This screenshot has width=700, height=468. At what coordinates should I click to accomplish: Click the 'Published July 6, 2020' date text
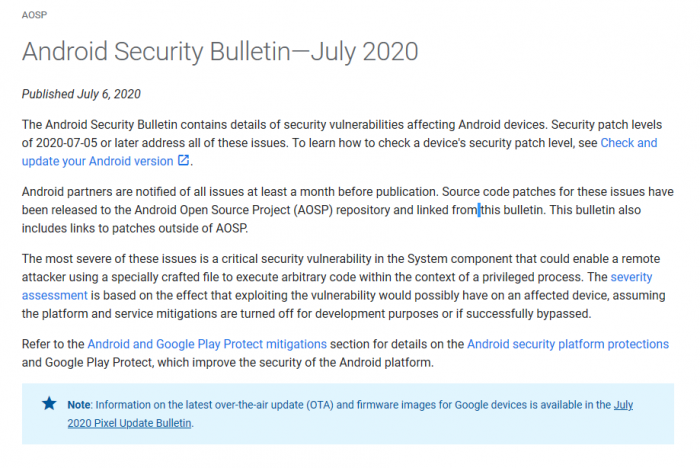pyautogui.click(x=81, y=94)
